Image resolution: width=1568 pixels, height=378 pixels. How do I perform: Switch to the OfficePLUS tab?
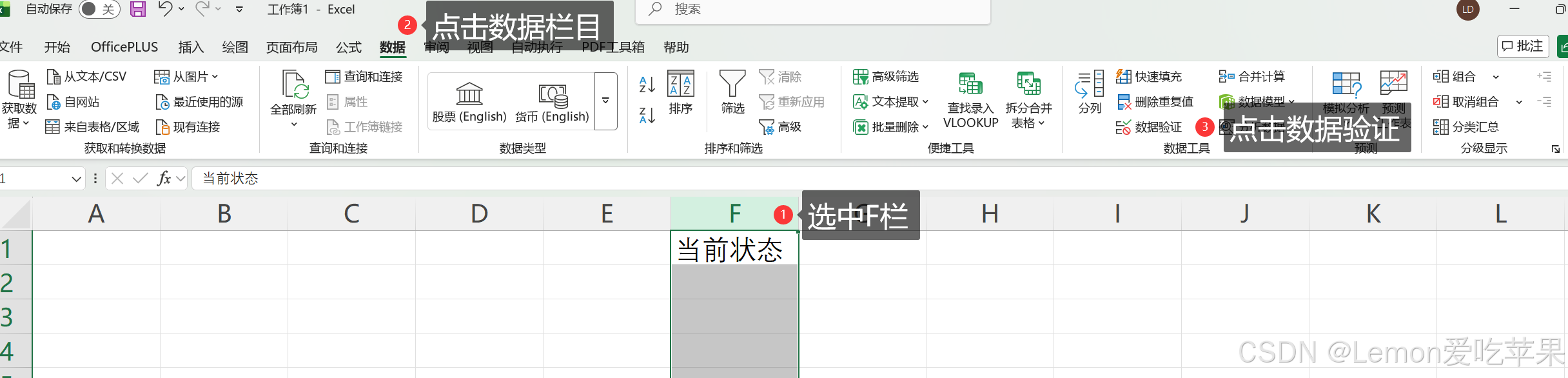[x=124, y=47]
